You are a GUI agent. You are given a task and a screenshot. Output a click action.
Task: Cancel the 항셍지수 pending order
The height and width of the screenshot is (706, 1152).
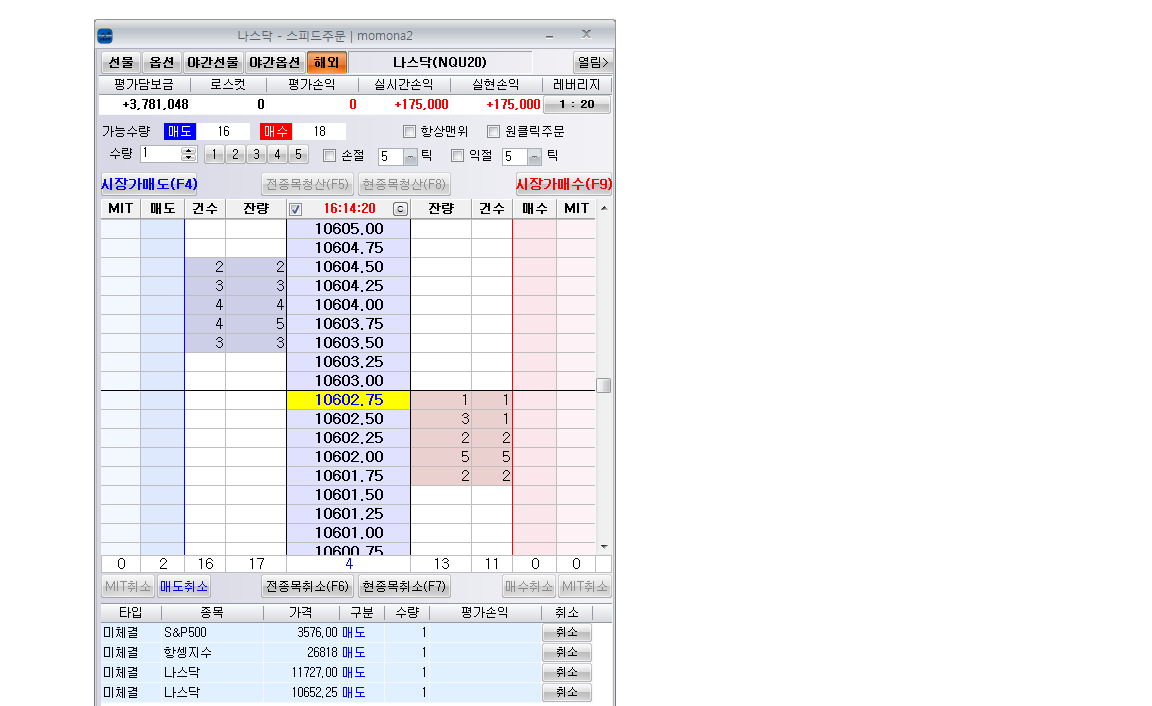click(566, 652)
